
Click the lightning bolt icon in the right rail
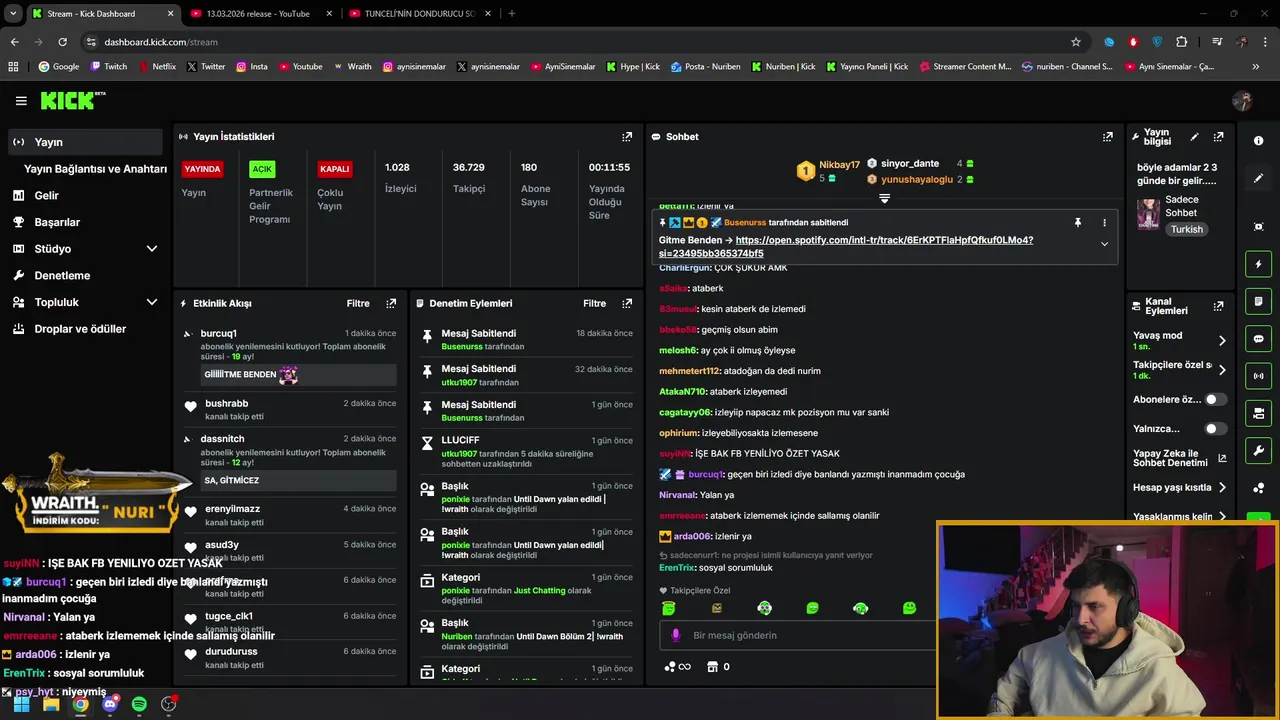1259,264
